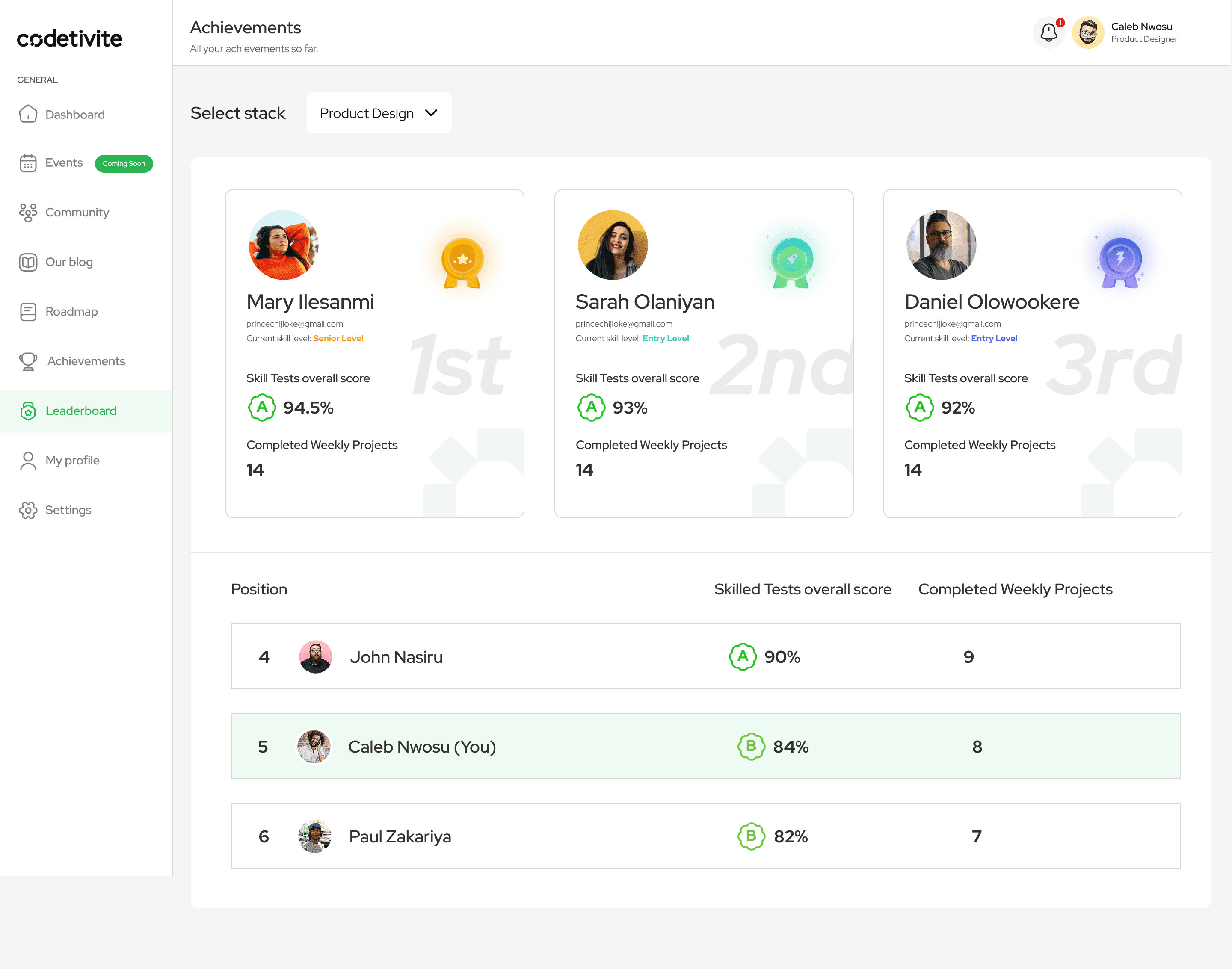The width and height of the screenshot is (1232, 969).
Task: Click Caleb Nwosu's header profile avatar
Action: pos(1087,33)
